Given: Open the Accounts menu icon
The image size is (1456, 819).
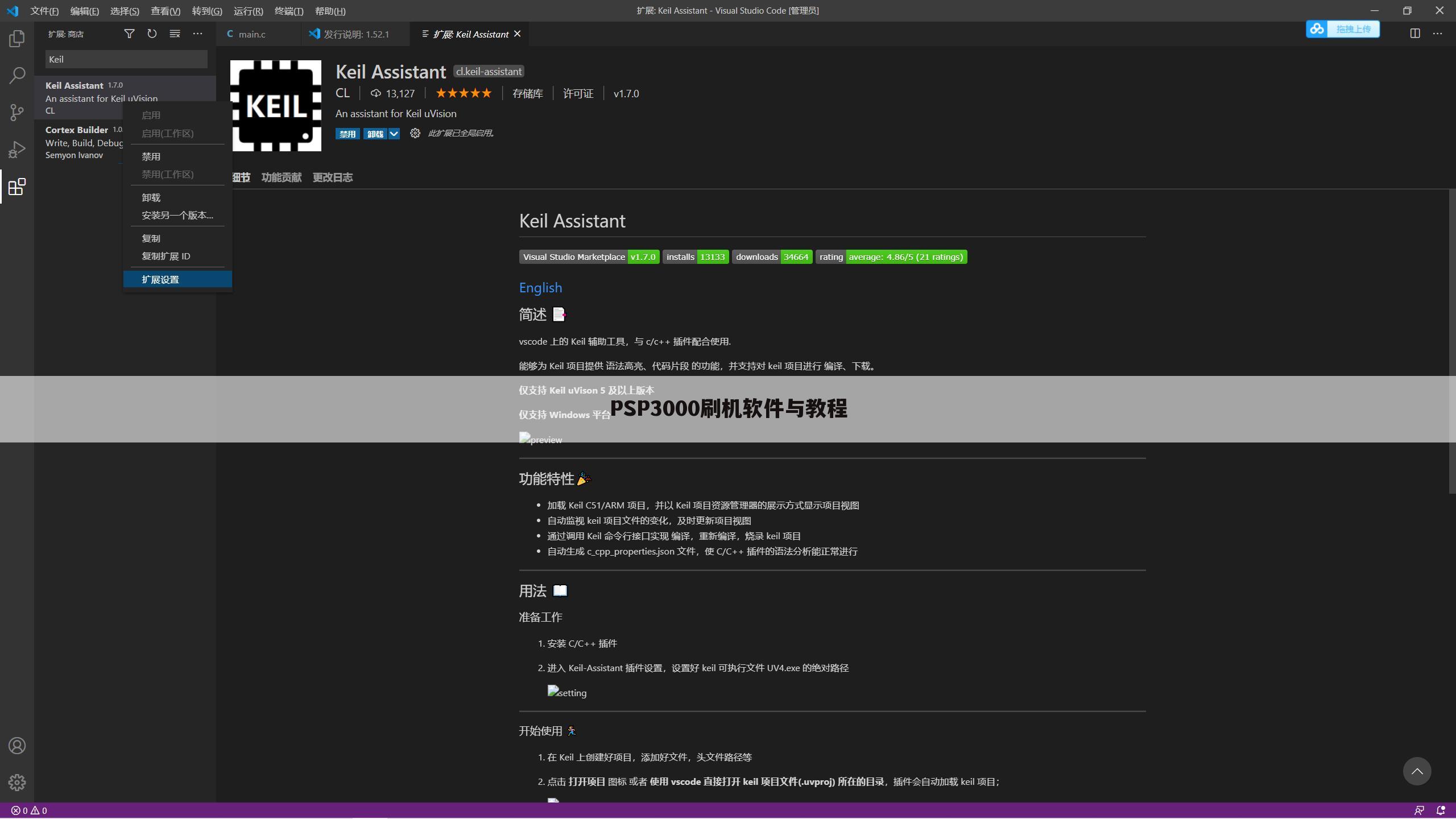Looking at the screenshot, I should click(17, 746).
